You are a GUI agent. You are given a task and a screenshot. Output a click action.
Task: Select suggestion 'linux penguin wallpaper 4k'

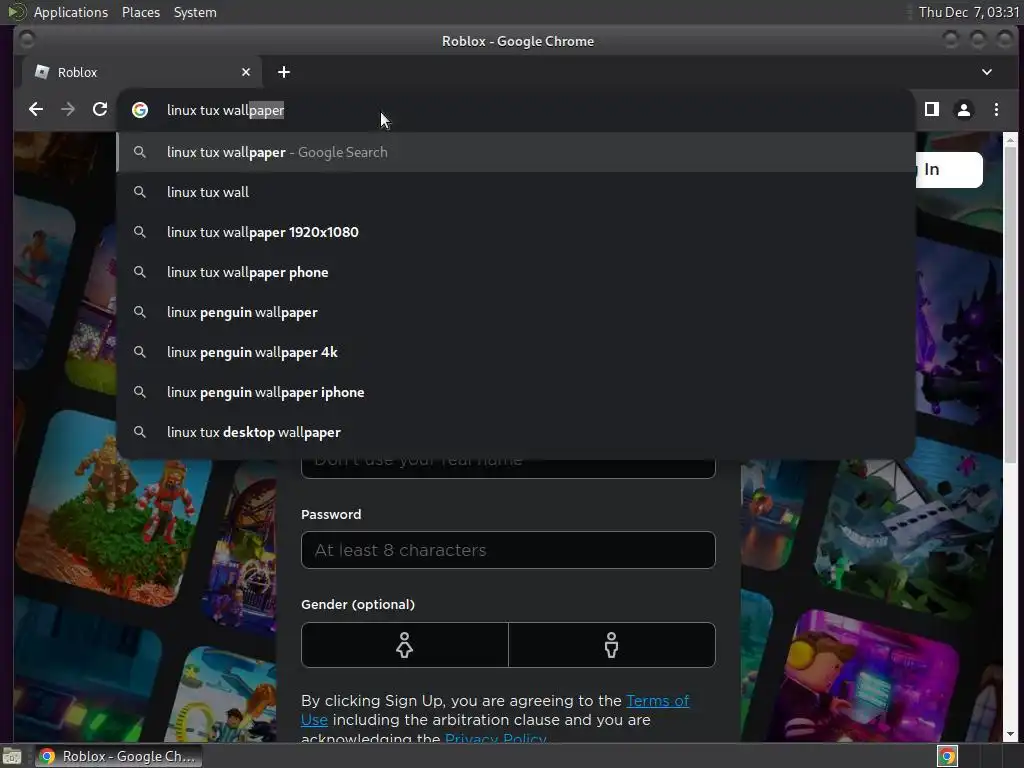click(x=516, y=352)
